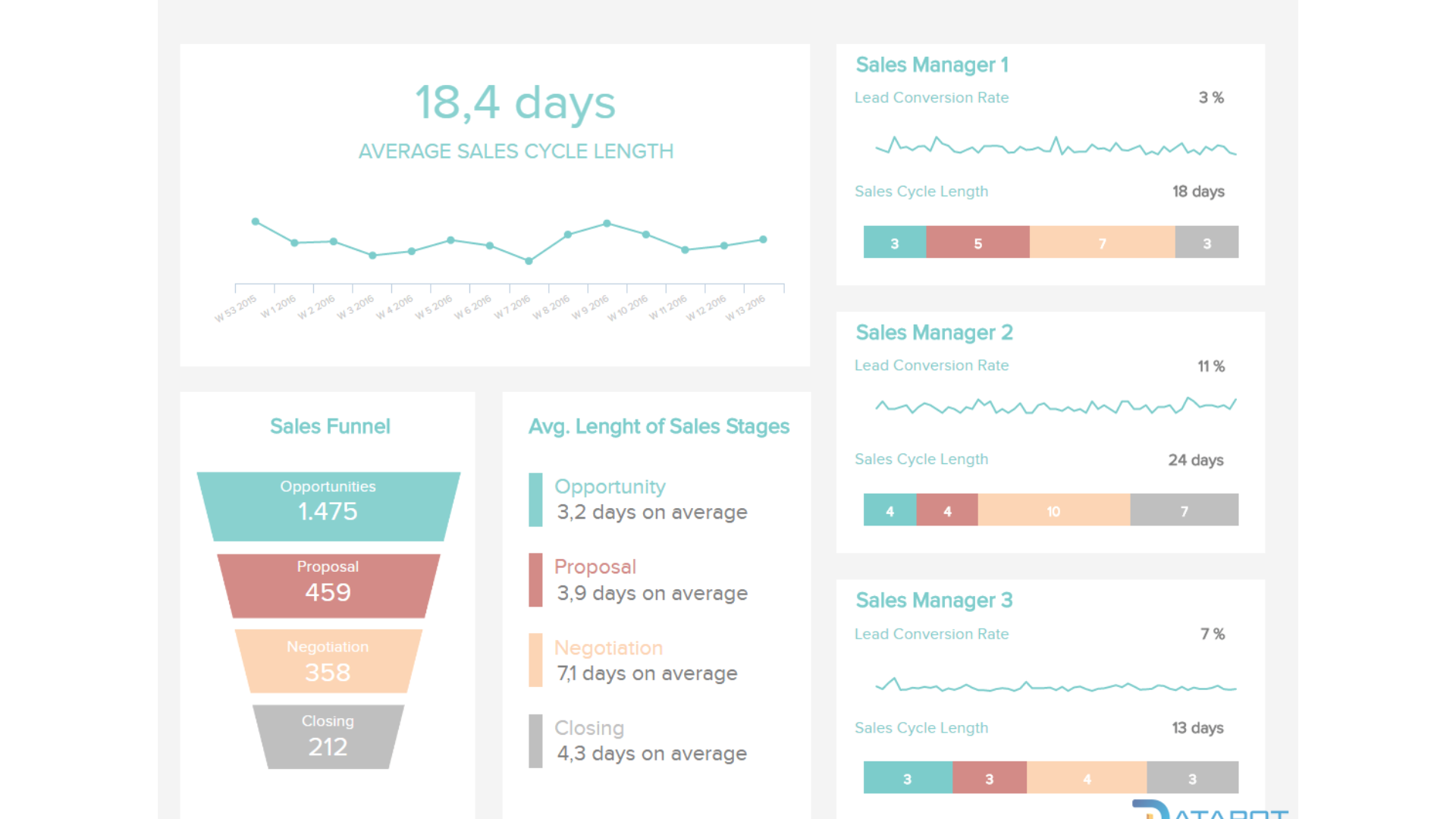Switch to the Avg. Lenght of Sales Stages panel
The width and height of the screenshot is (1456, 819).
(x=659, y=426)
